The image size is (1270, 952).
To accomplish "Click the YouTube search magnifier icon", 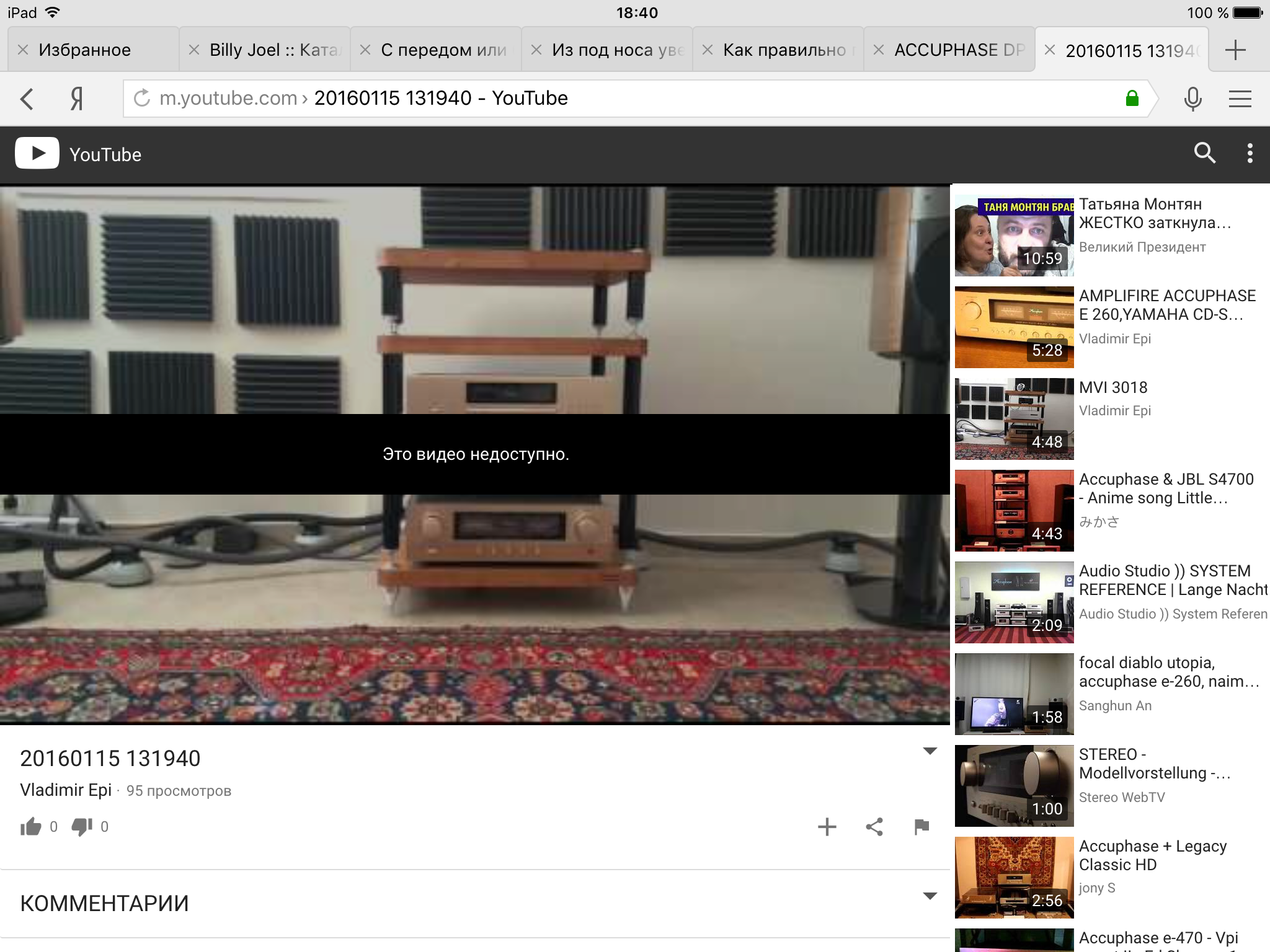I will [x=1204, y=153].
